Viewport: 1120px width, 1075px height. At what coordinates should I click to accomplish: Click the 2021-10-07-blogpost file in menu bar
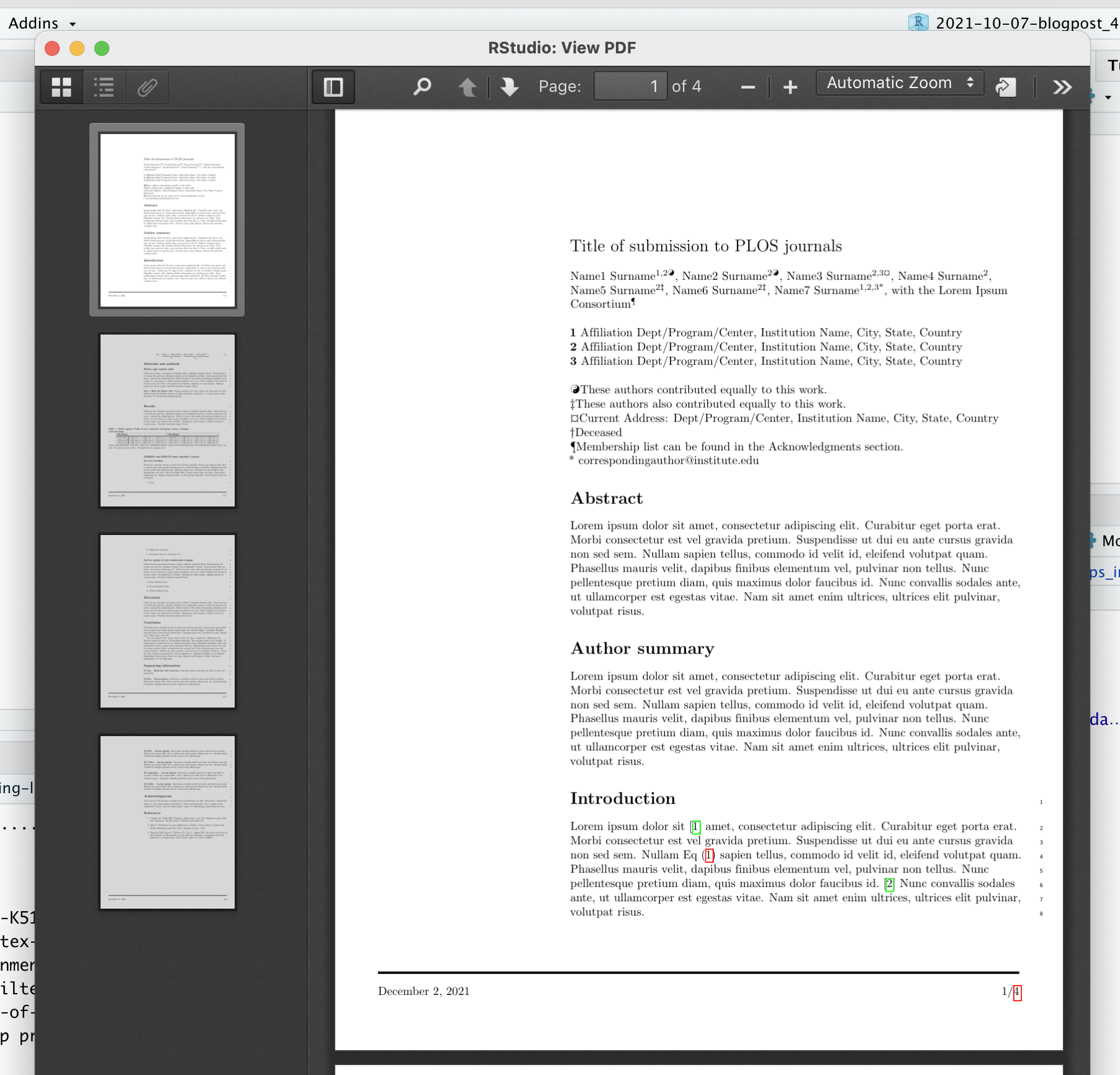[1024, 22]
